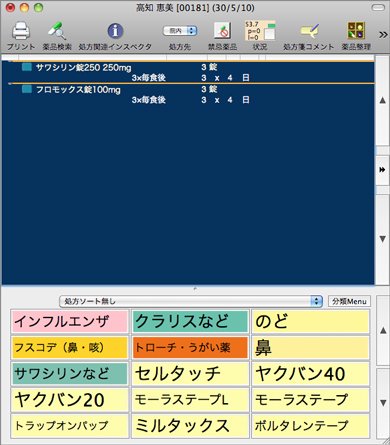
Task: Select the モーラステープL preset
Action: click(190, 400)
